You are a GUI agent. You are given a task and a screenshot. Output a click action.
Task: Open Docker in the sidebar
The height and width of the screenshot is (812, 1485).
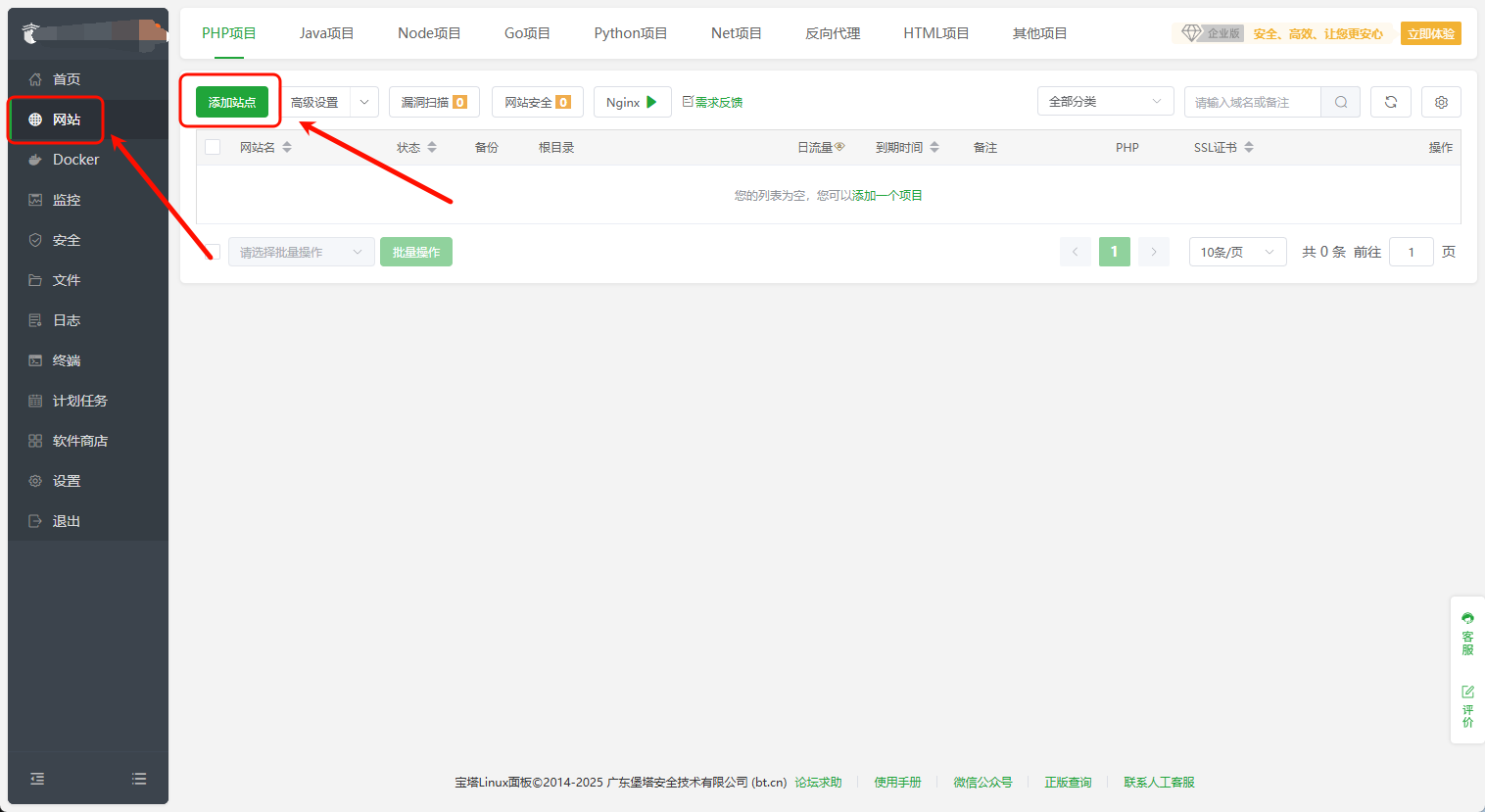(x=75, y=160)
